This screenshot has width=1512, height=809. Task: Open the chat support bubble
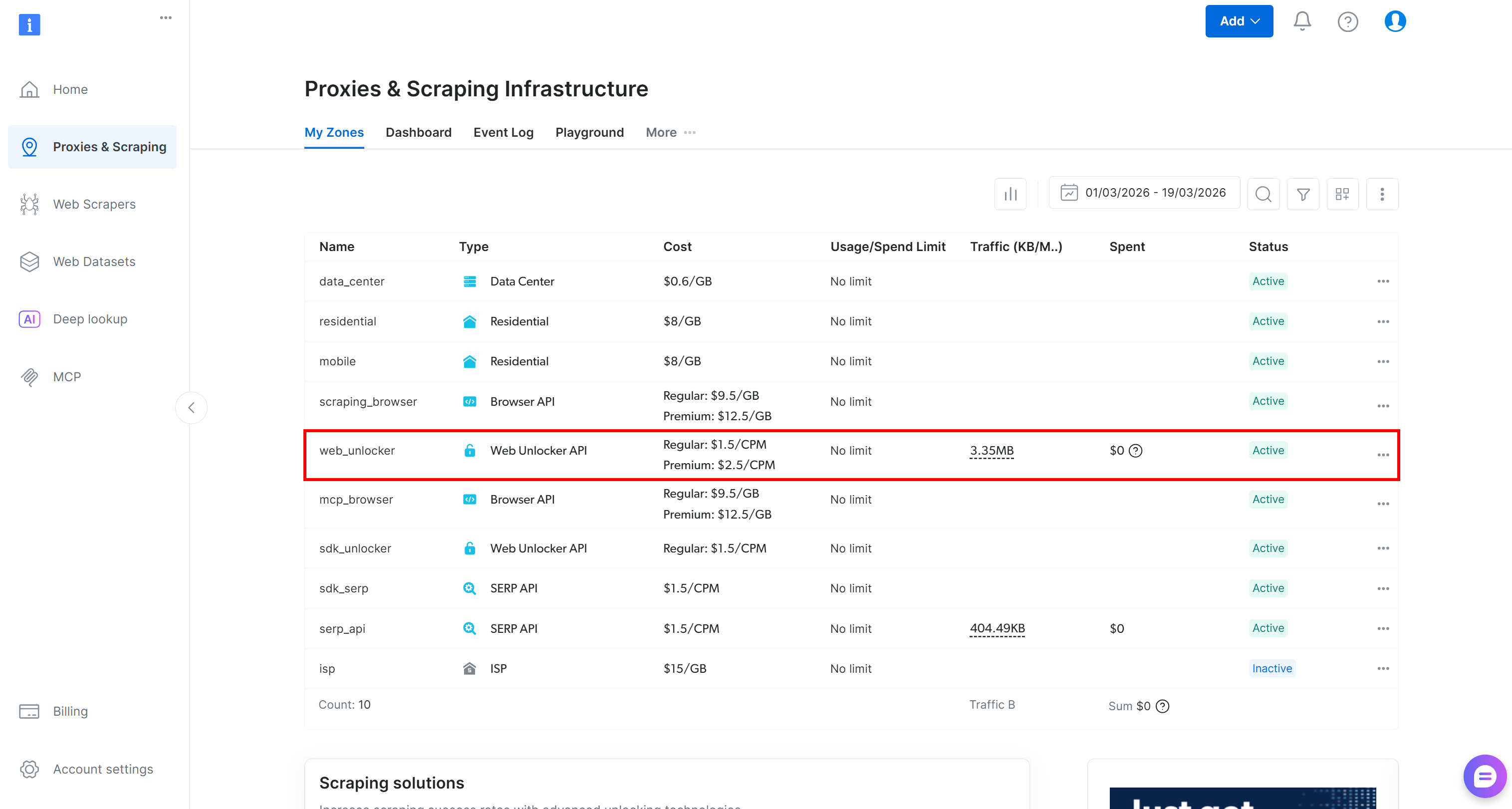tap(1484, 776)
